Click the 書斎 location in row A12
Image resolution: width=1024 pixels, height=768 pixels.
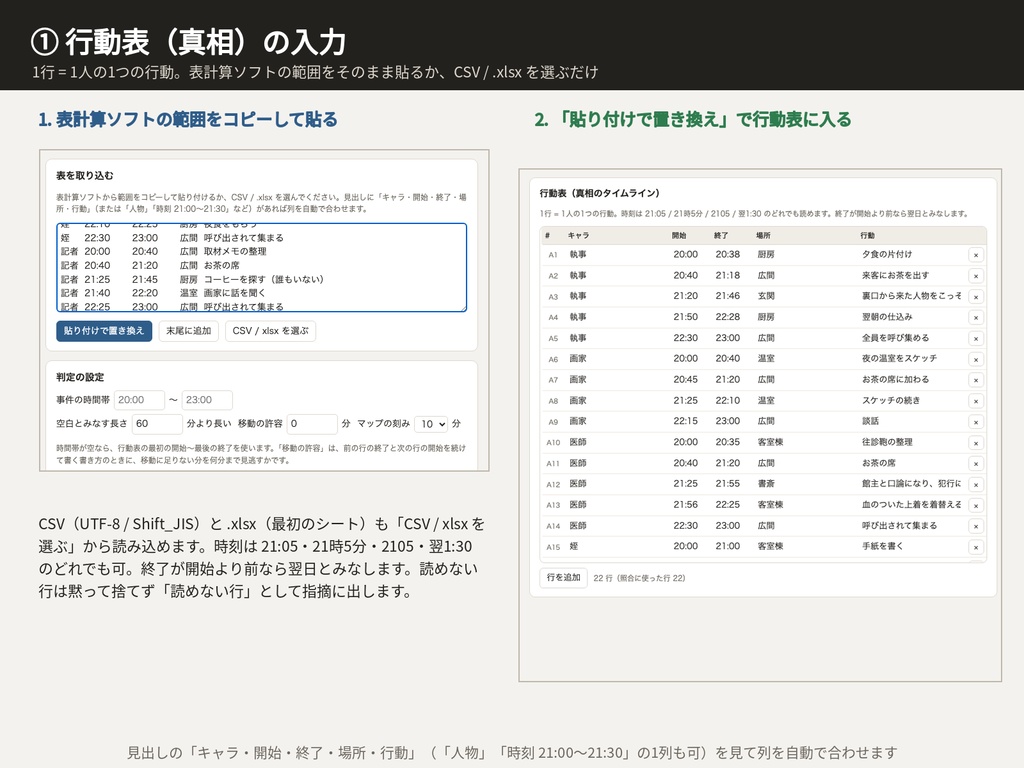point(766,484)
